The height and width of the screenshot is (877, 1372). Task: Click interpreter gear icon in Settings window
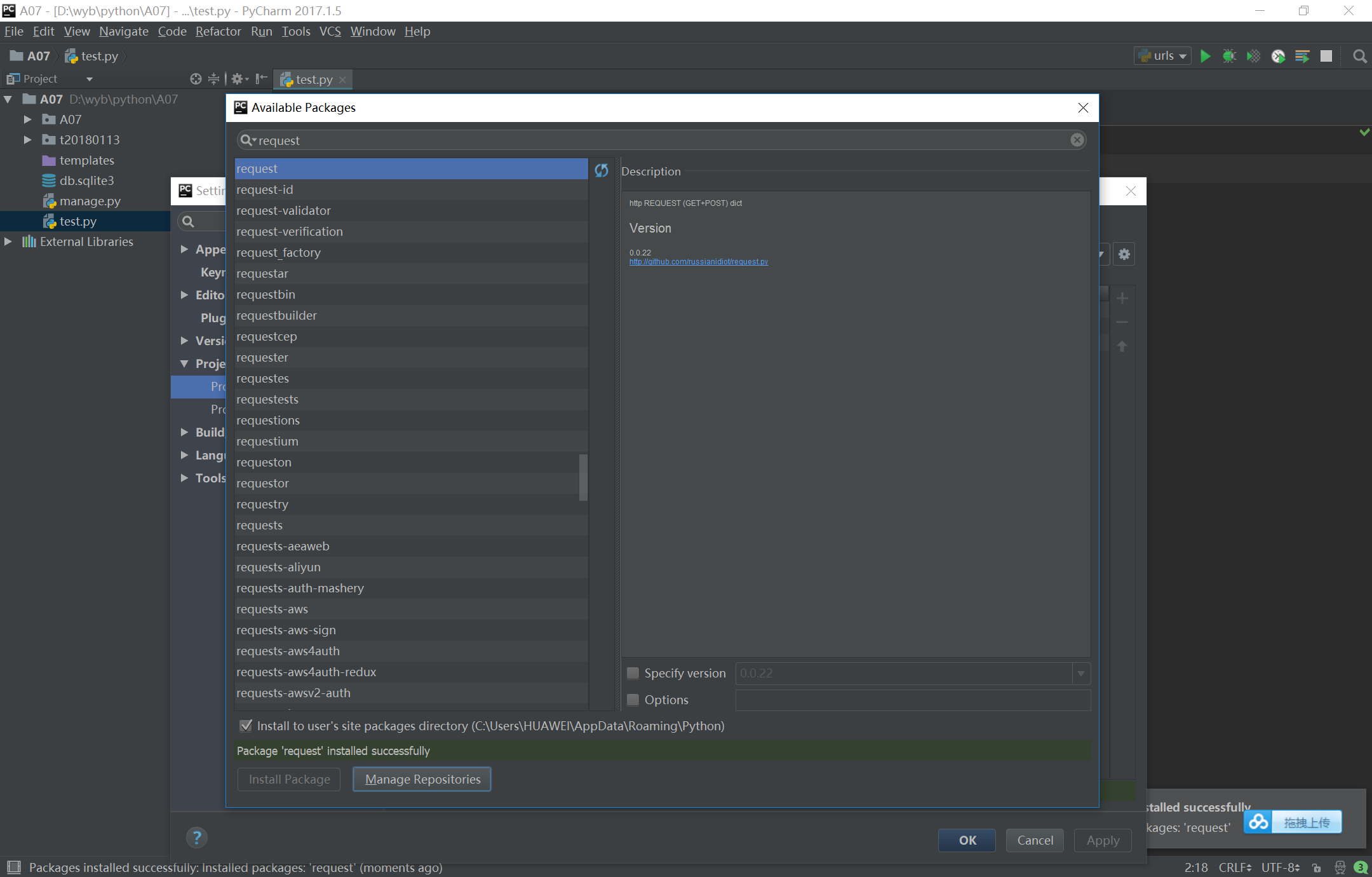point(1124,254)
